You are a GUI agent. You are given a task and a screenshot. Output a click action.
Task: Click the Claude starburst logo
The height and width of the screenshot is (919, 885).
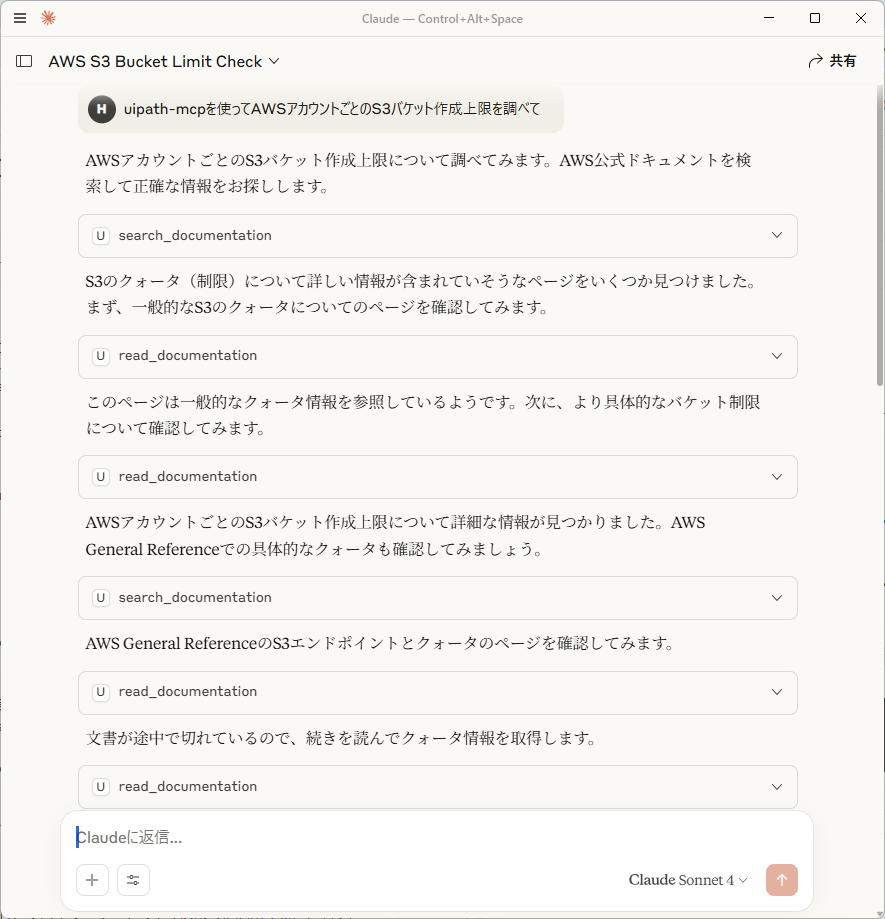coord(48,18)
